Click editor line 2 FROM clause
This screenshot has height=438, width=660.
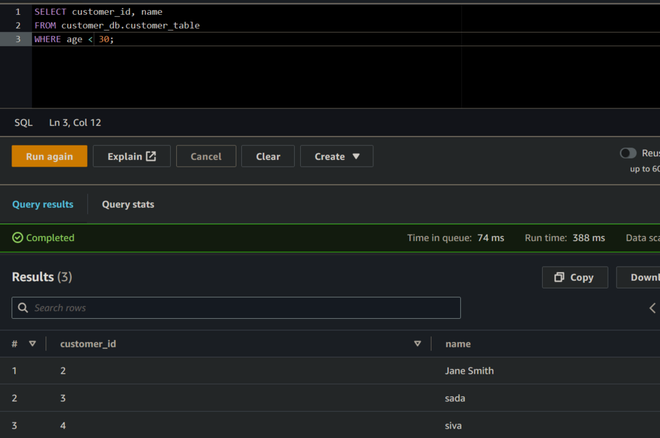tap(117, 25)
